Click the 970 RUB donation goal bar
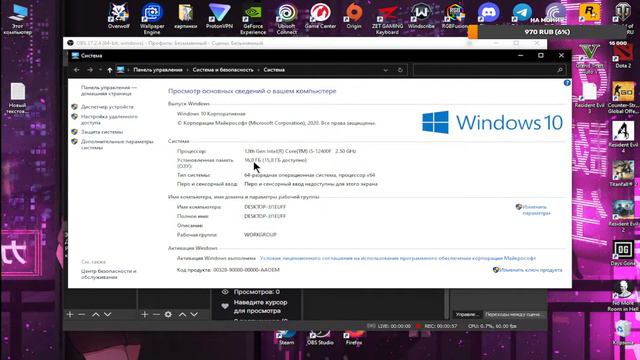The height and width of the screenshot is (360, 640). [x=547, y=32]
